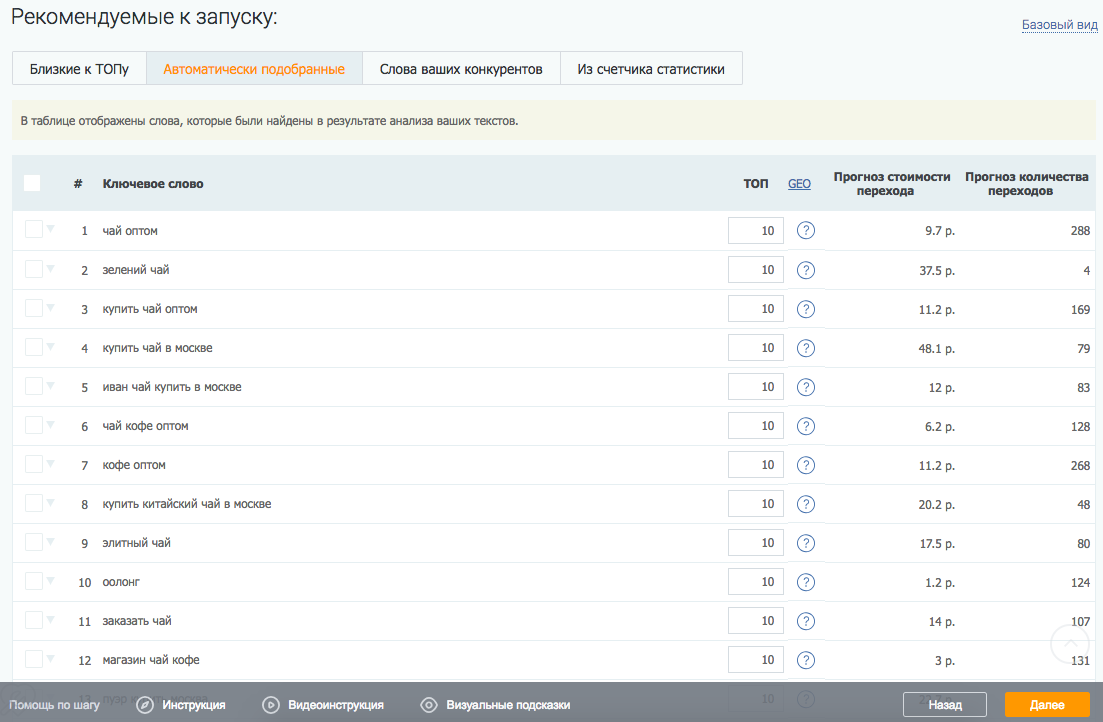Click the scroll-to-top round arrow icon

click(1070, 644)
